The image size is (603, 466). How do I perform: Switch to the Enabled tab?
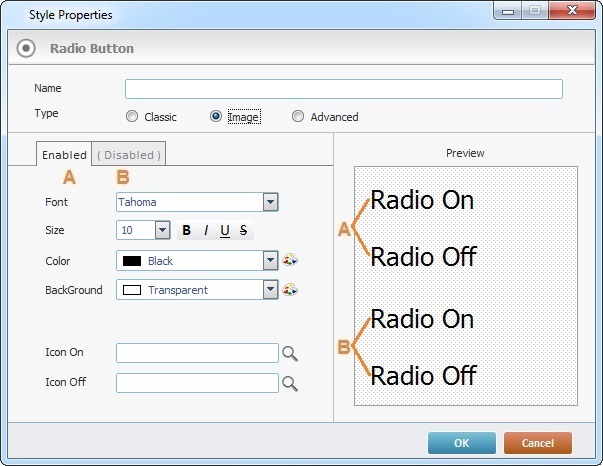(x=64, y=155)
